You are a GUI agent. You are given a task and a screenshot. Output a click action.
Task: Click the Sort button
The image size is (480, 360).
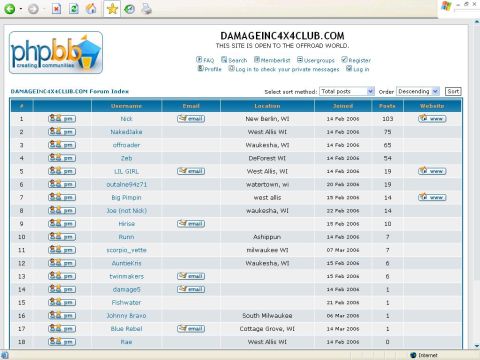[x=453, y=91]
